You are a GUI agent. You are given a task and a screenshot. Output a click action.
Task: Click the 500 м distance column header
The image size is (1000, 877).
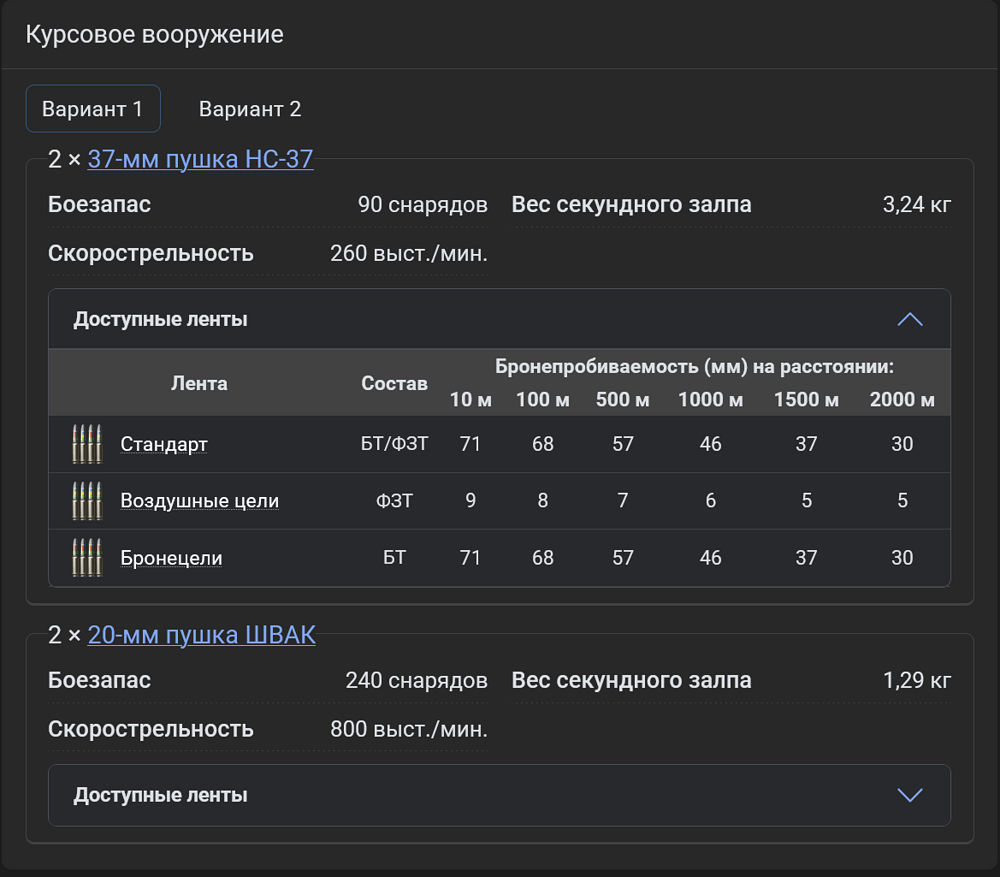pyautogui.click(x=622, y=399)
